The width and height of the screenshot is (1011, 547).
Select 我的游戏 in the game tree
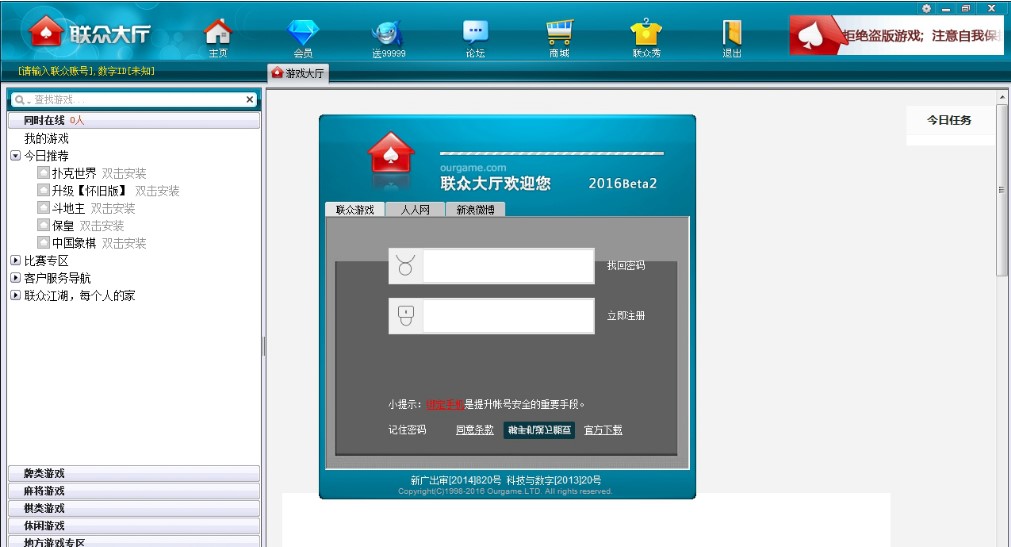tap(46, 138)
